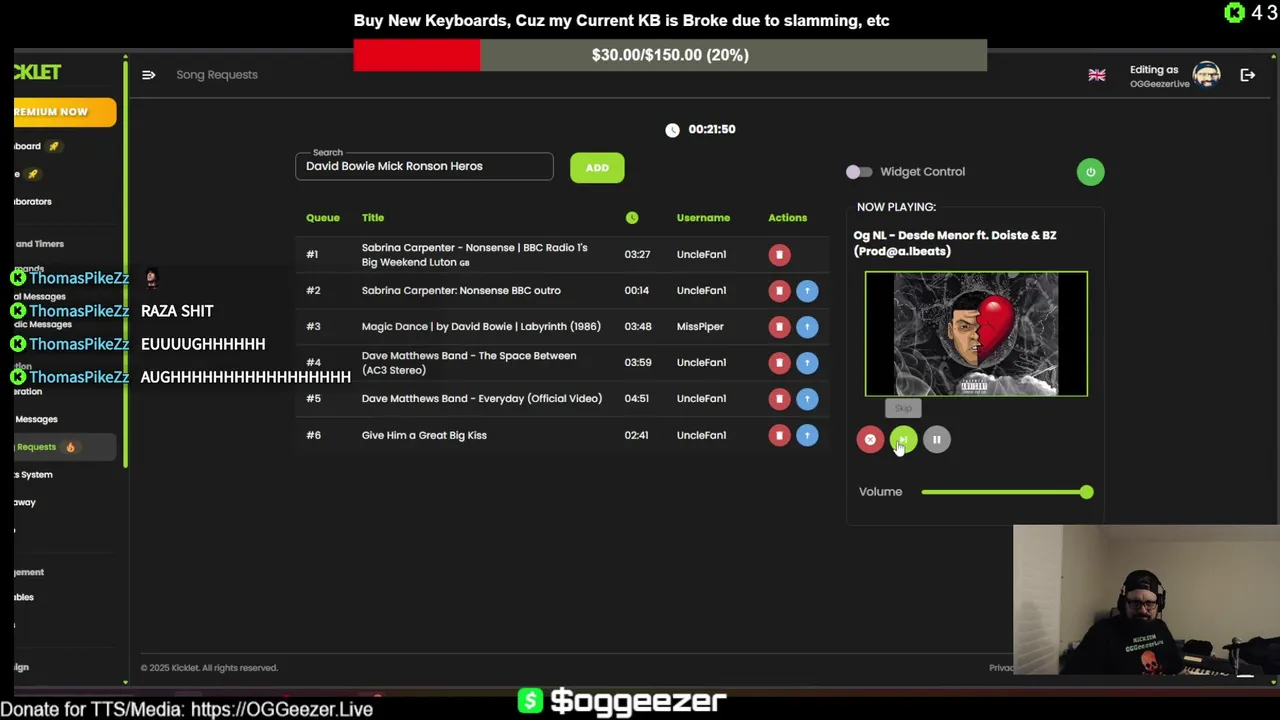Skip the currently playing song

tap(903, 440)
